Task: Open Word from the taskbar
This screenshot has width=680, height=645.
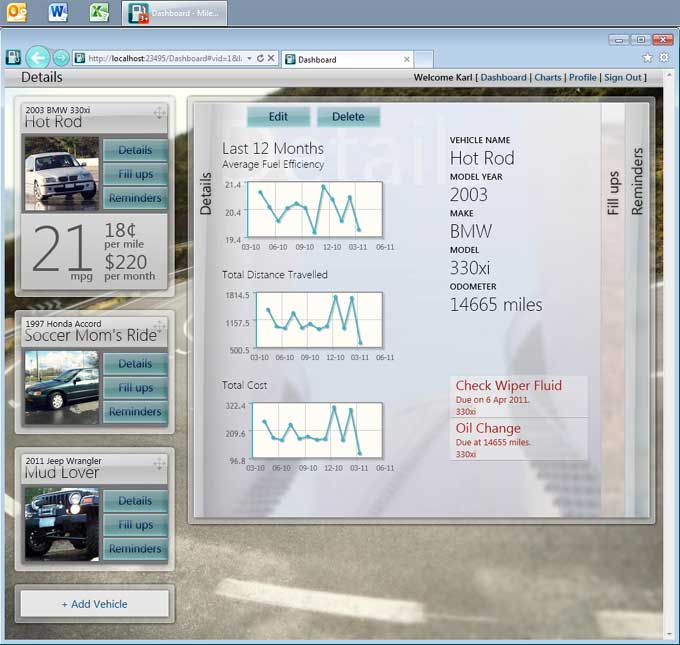Action: pyautogui.click(x=58, y=12)
